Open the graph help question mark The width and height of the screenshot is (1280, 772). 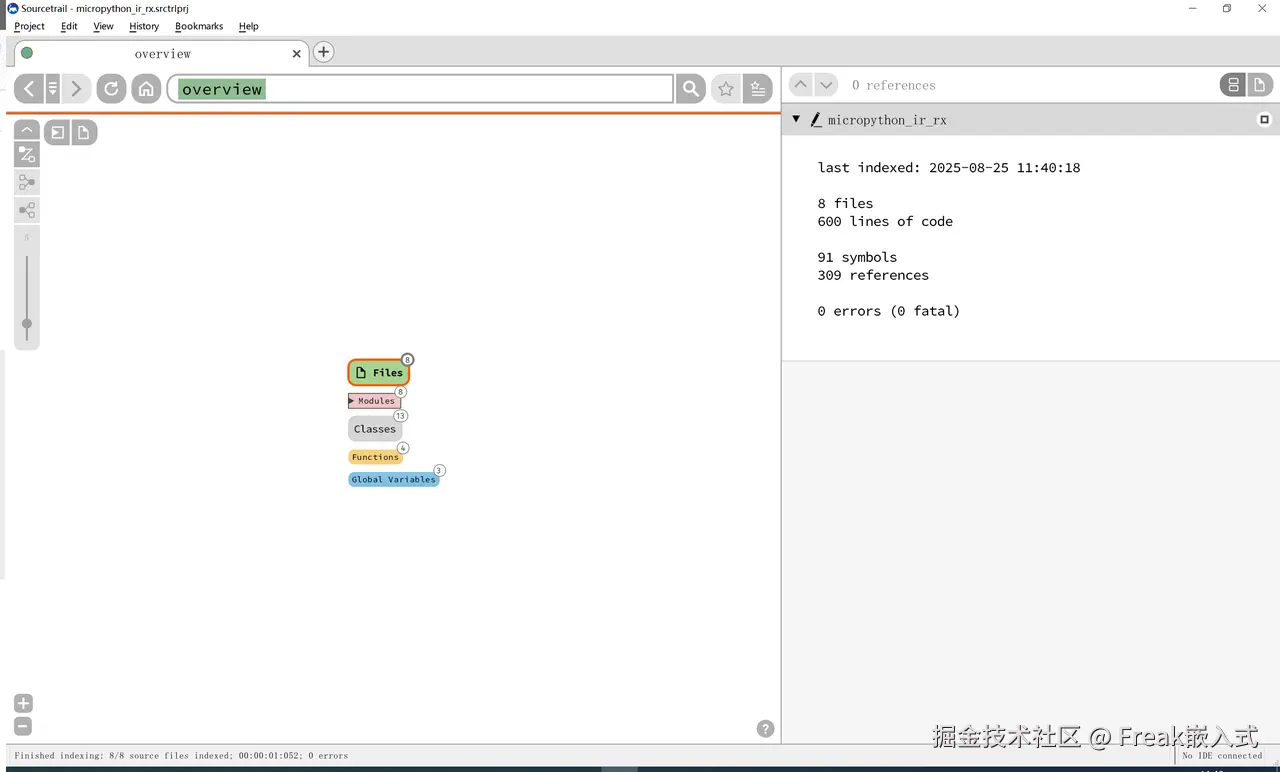coord(765,729)
